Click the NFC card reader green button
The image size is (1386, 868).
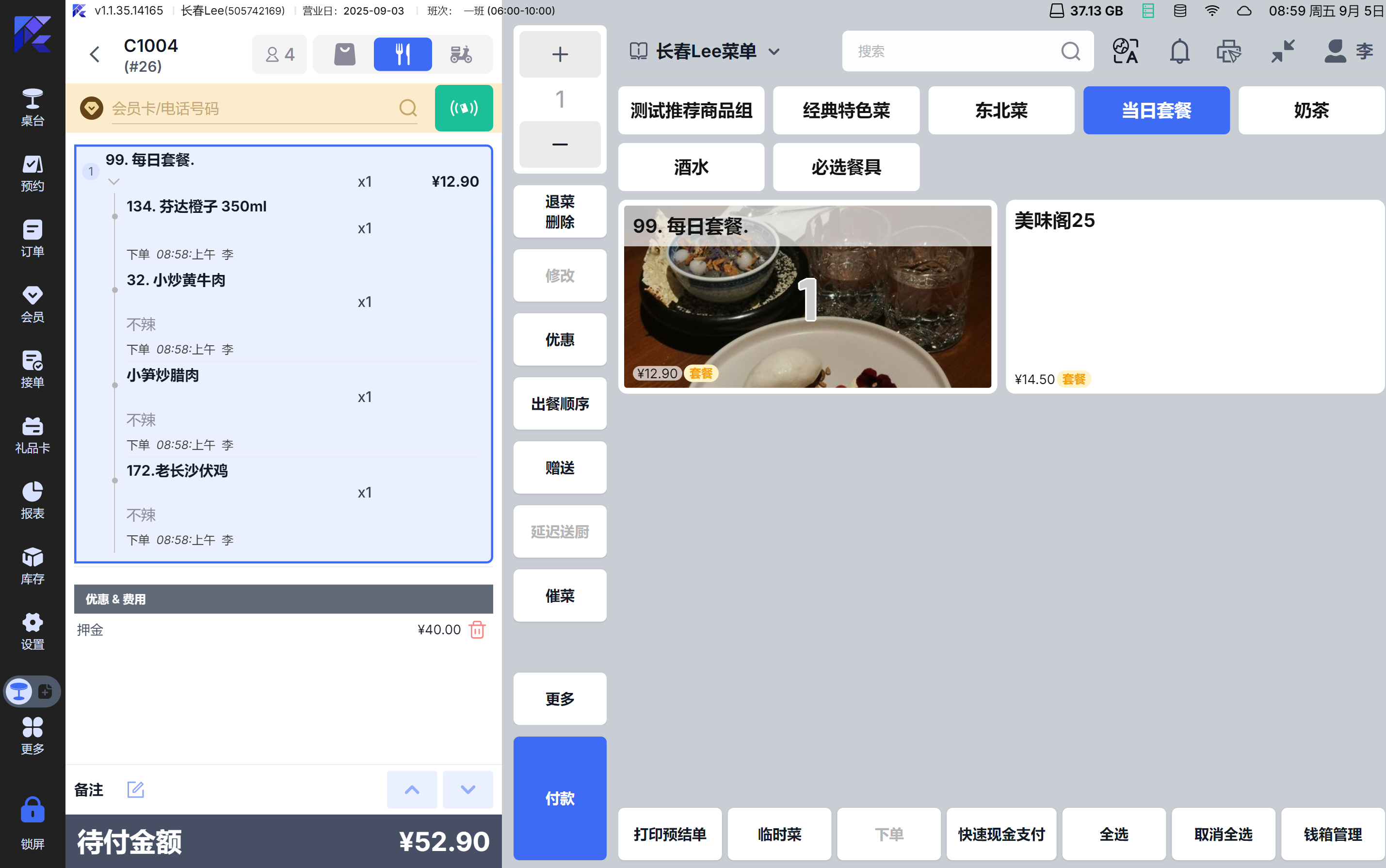[463, 108]
